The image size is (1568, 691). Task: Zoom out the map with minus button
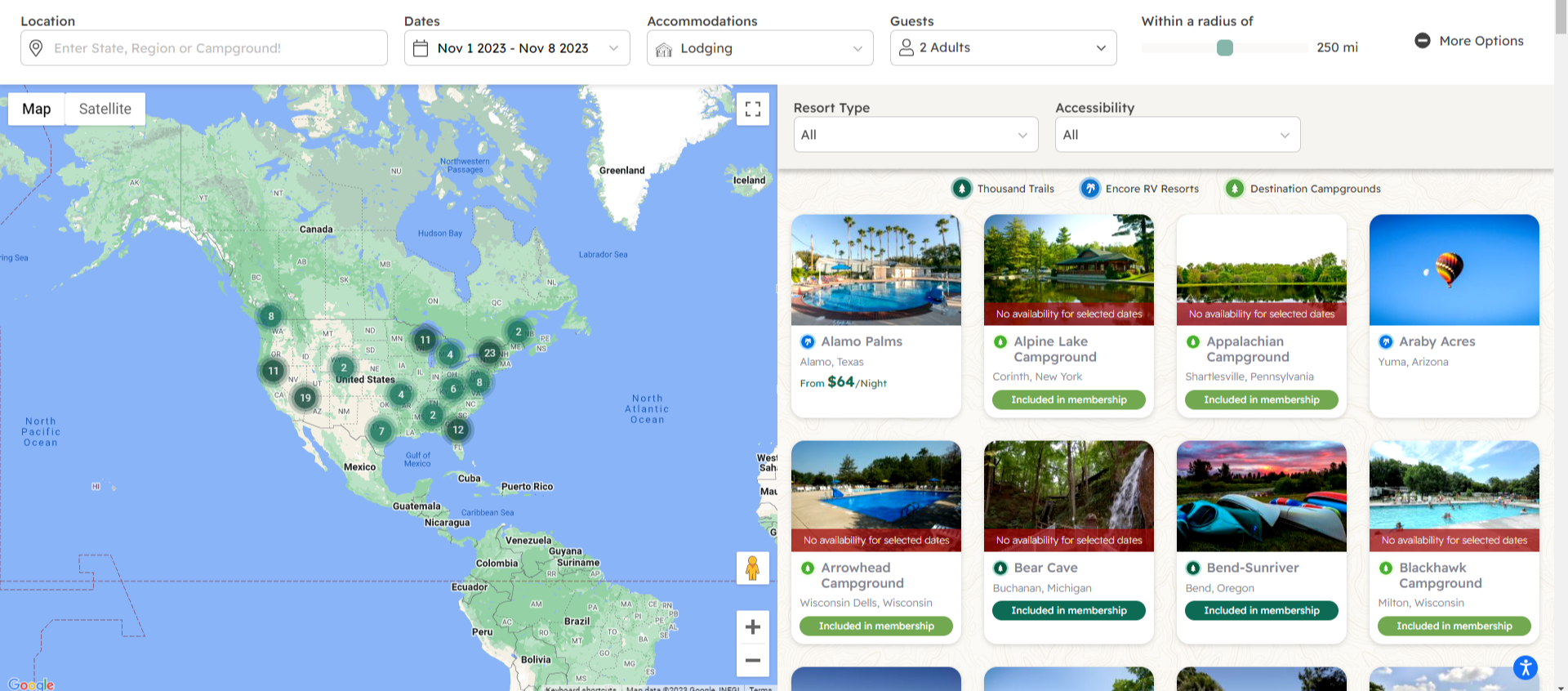(753, 660)
